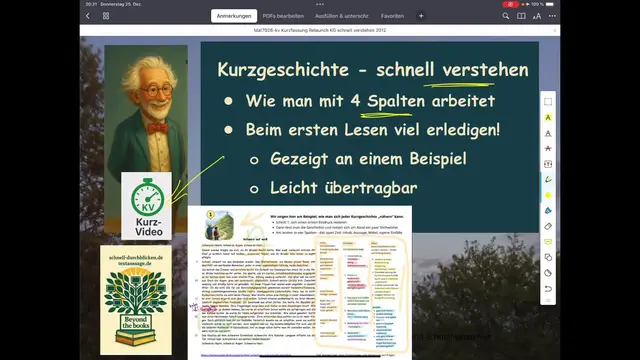This screenshot has height=360, width=640.
Task: Select the blue marker tool
Action: (548, 211)
